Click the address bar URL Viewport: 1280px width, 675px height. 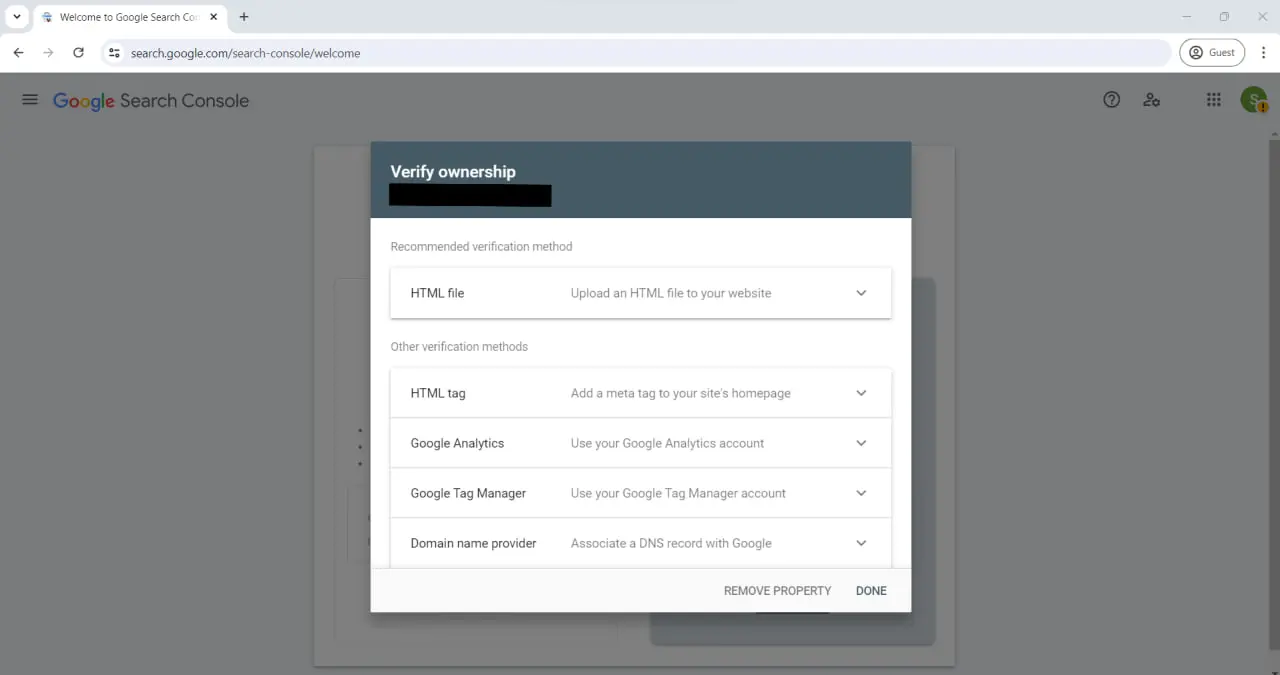click(245, 53)
